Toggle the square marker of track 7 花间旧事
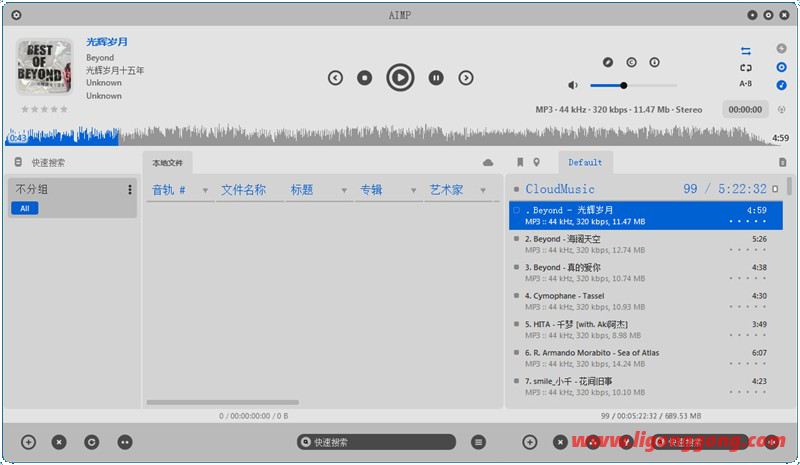The height and width of the screenshot is (465, 800). [516, 381]
